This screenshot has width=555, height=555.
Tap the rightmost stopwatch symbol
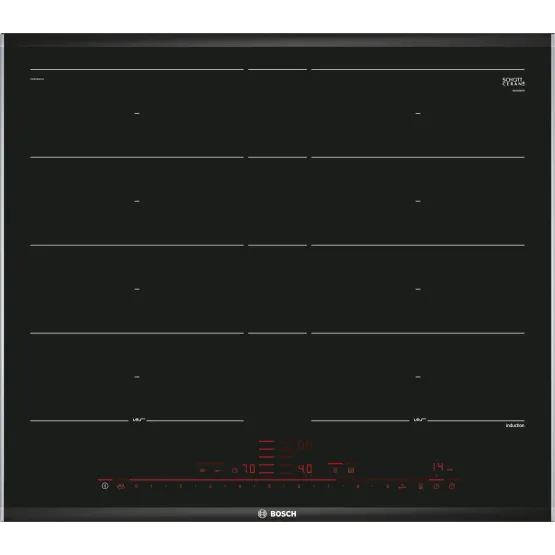tap(452, 486)
